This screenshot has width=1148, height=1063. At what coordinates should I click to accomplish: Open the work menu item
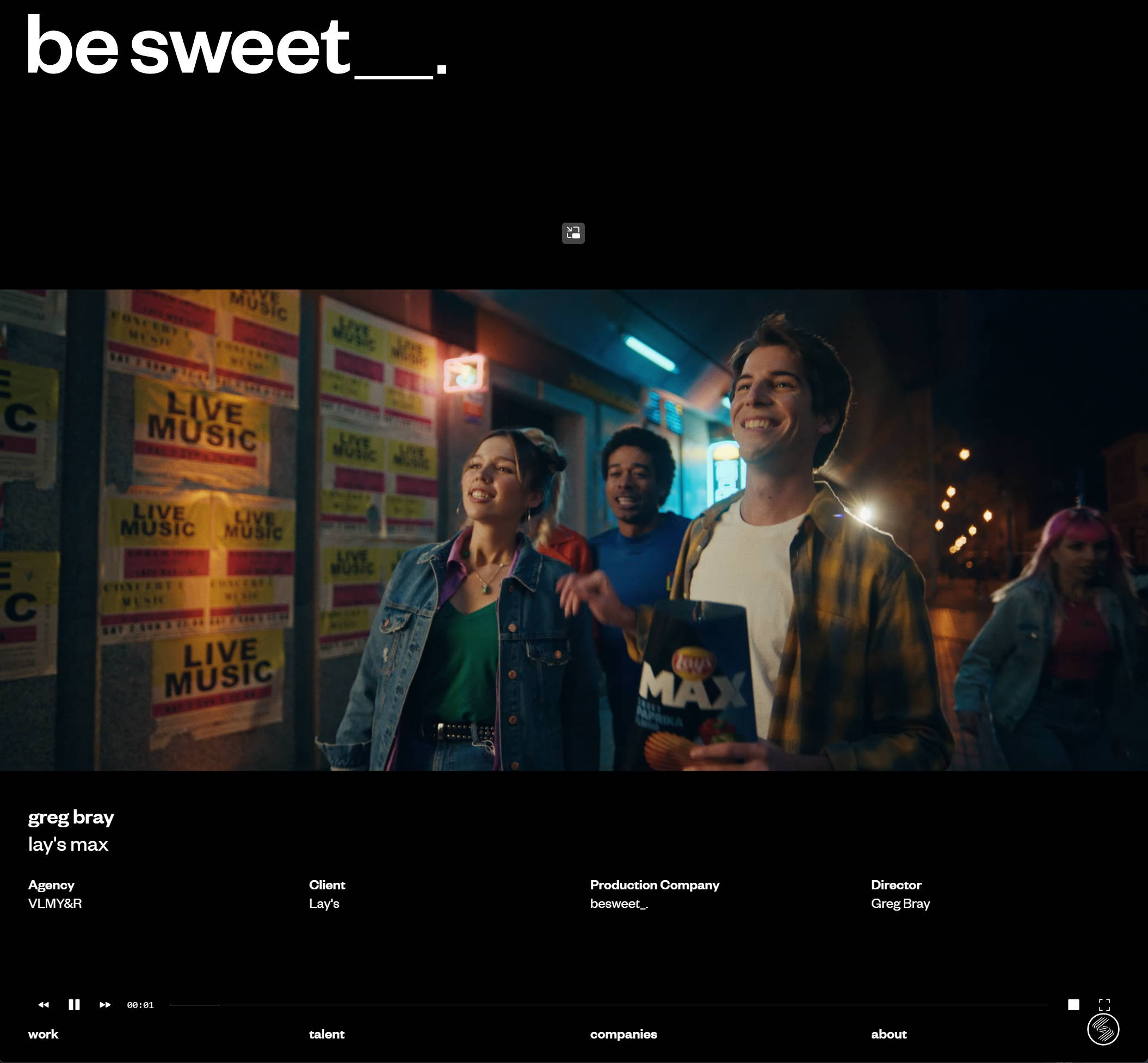(43, 1034)
